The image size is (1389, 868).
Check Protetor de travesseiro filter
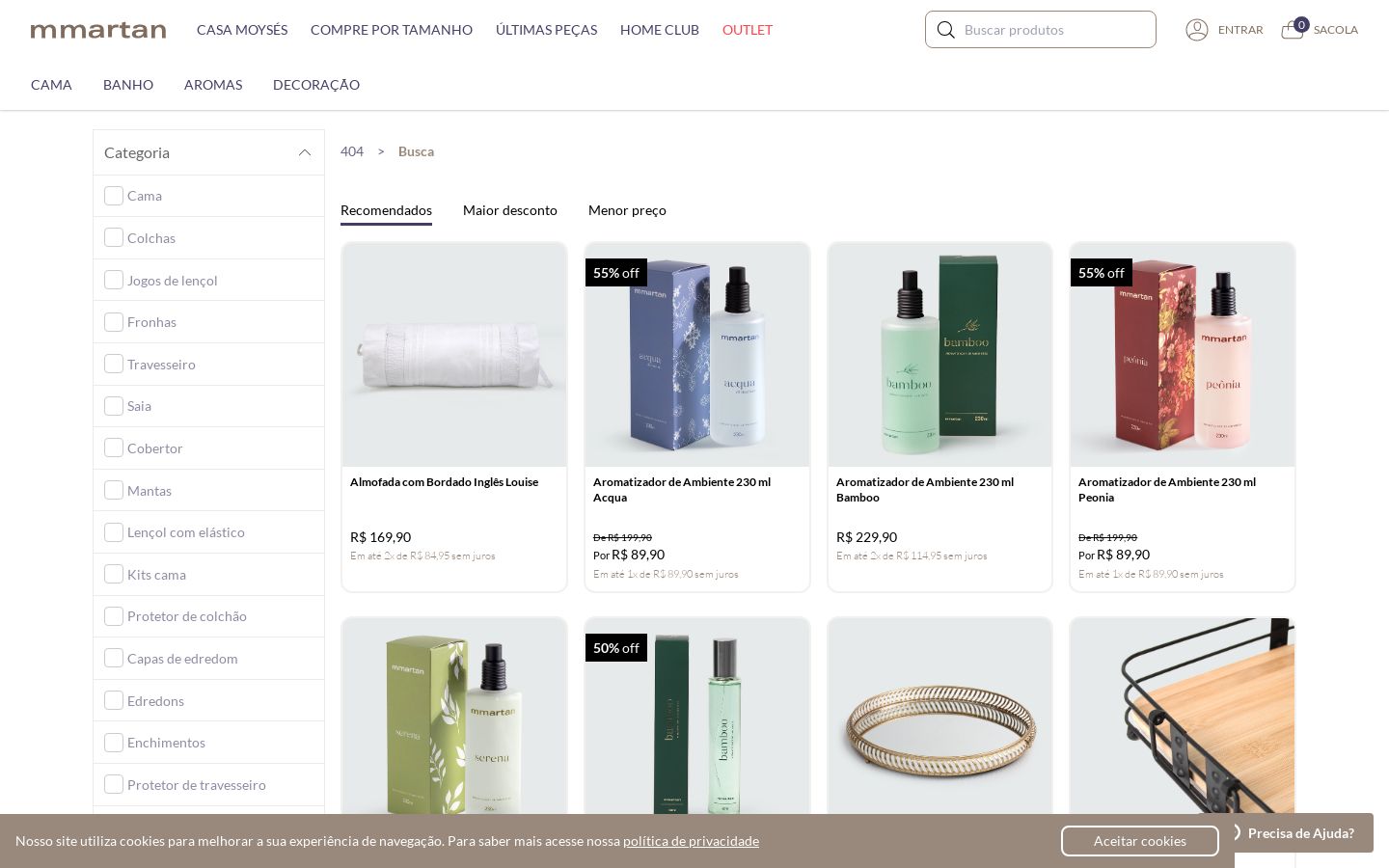point(114,784)
